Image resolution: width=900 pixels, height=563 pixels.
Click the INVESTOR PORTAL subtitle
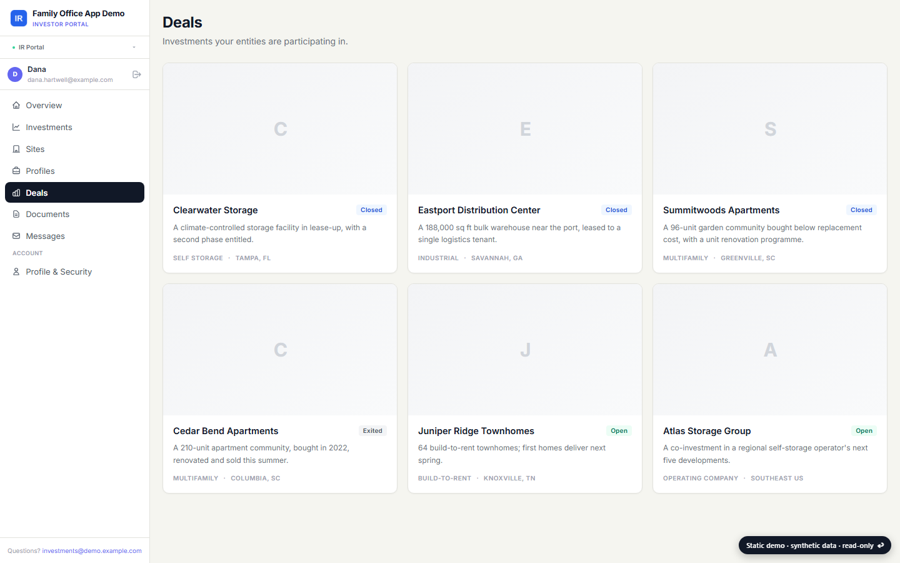(x=60, y=24)
